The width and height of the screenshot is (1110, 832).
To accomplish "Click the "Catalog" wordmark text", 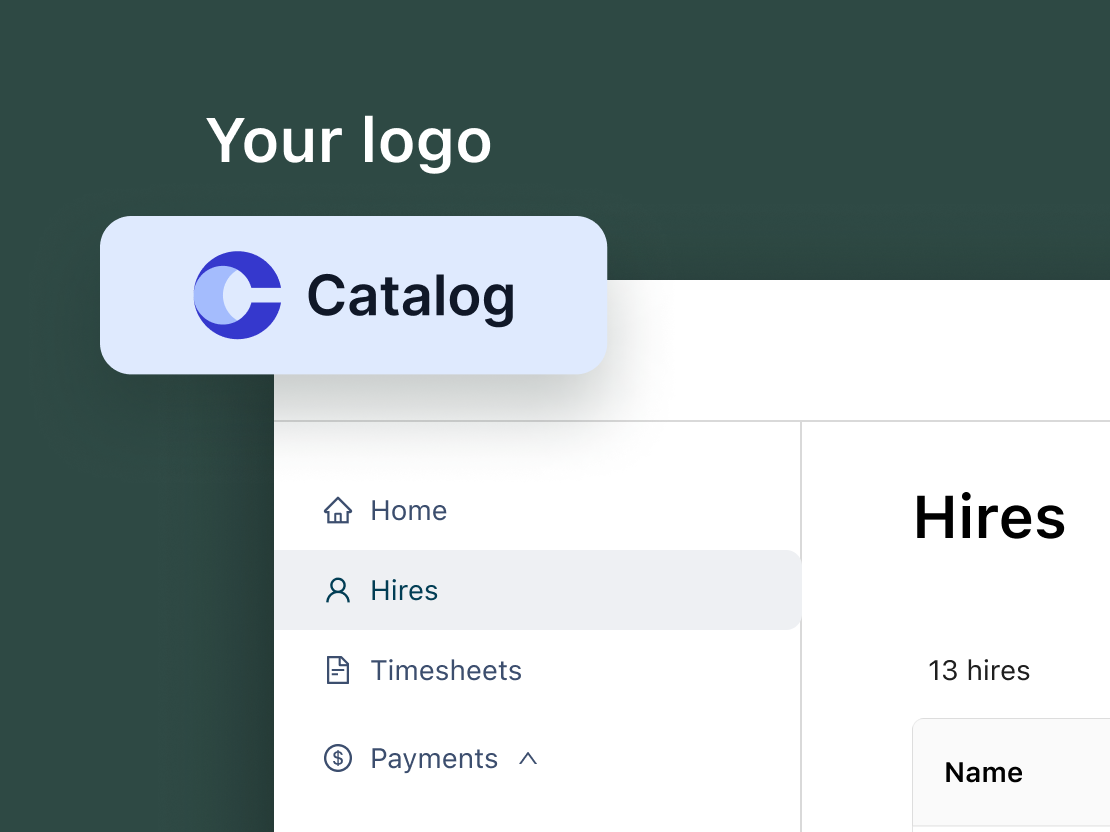I will point(410,296).
